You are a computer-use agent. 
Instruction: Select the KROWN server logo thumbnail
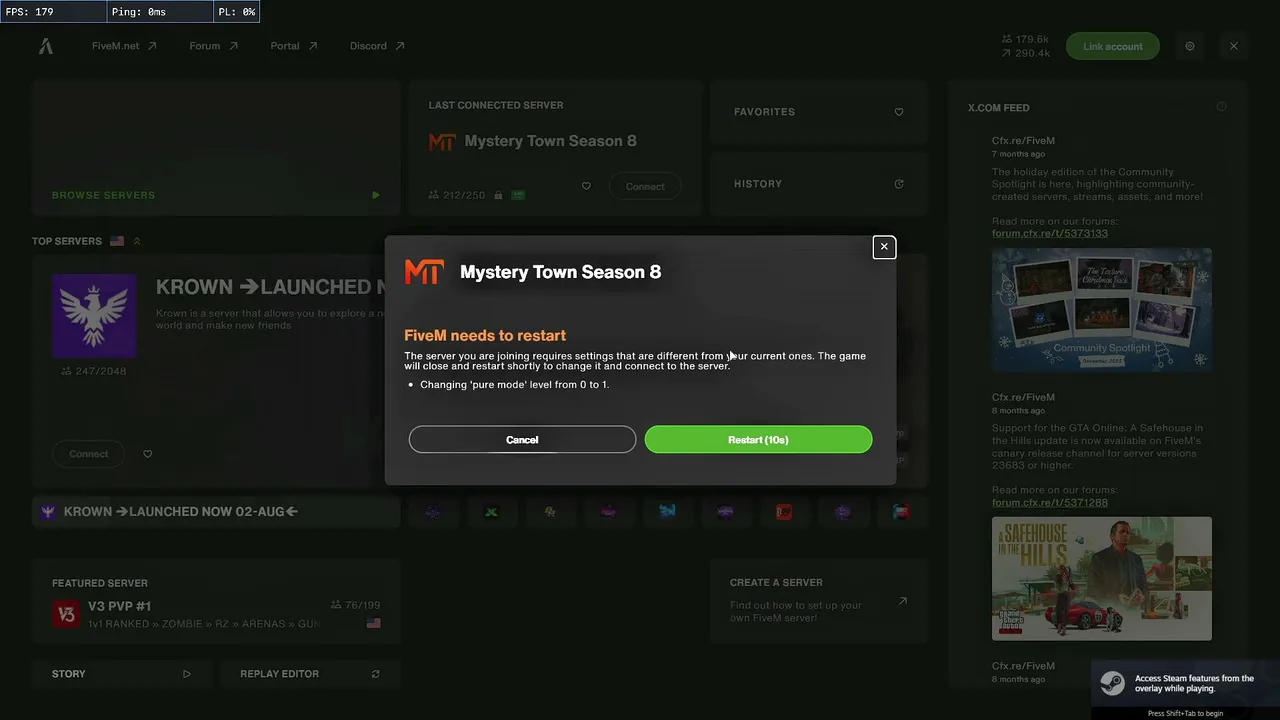[94, 316]
